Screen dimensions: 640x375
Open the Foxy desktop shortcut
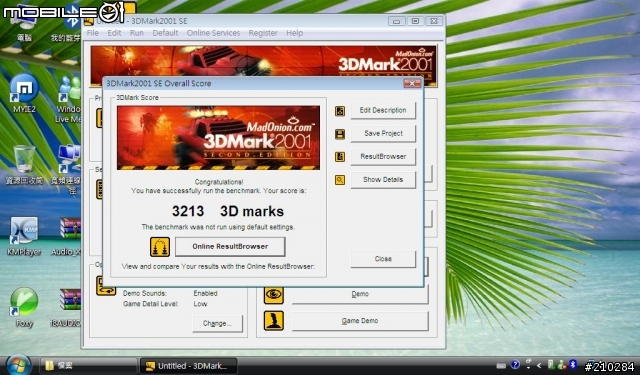point(24,308)
